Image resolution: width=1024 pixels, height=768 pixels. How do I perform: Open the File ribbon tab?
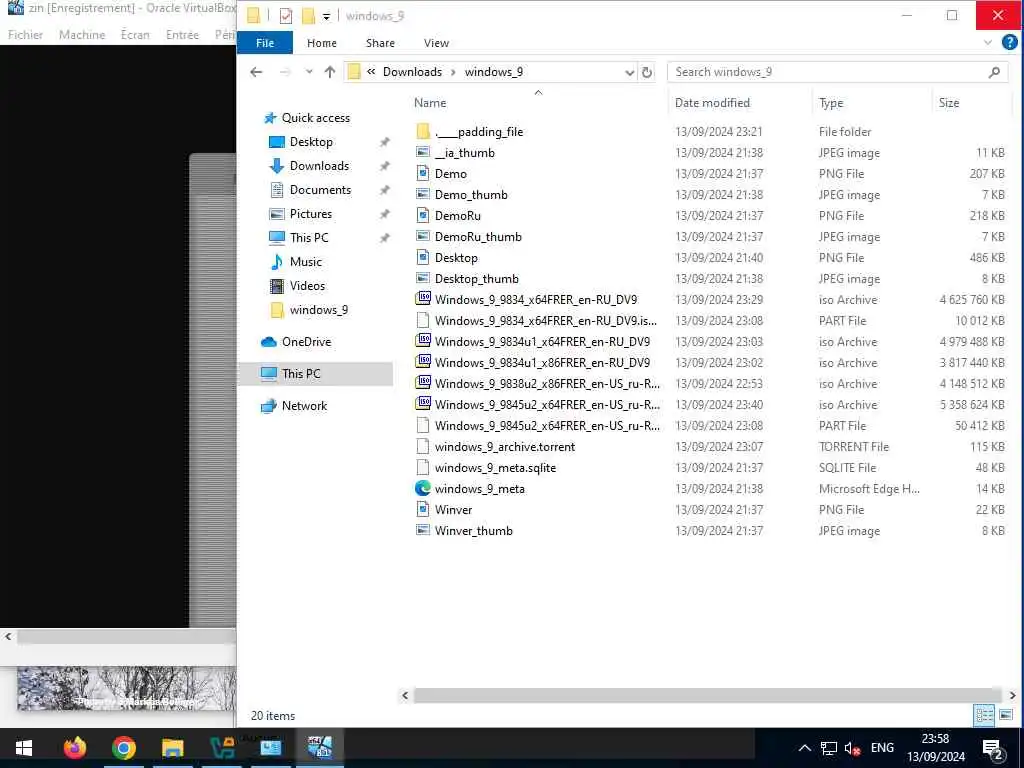click(264, 43)
